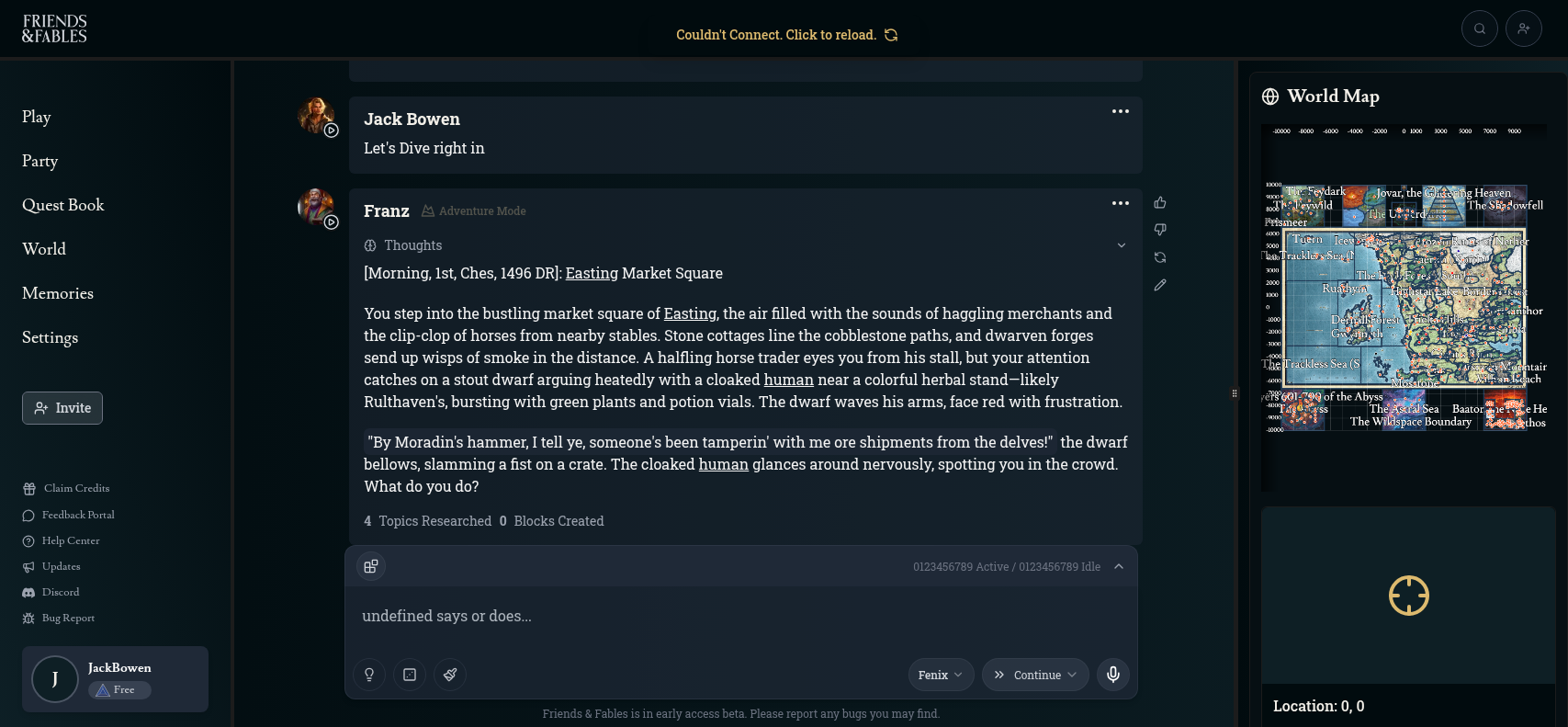Click the lightbulb suggestion icon
The image size is (1568, 727).
(x=369, y=675)
